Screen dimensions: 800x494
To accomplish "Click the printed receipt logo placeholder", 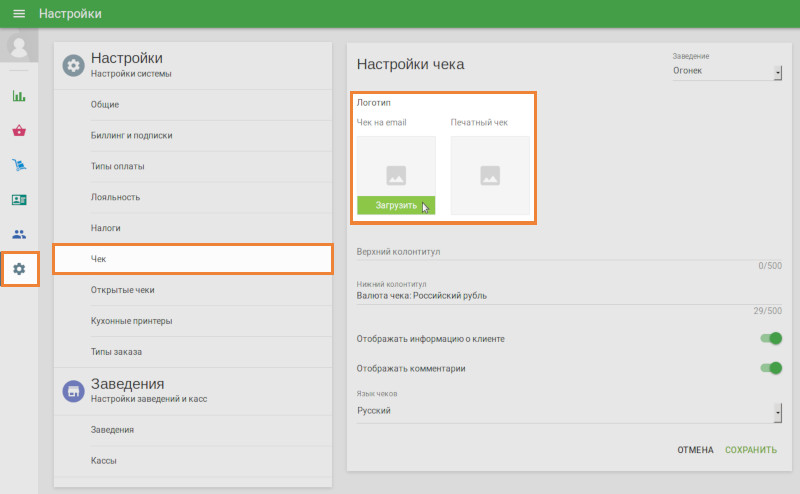I will [x=490, y=175].
